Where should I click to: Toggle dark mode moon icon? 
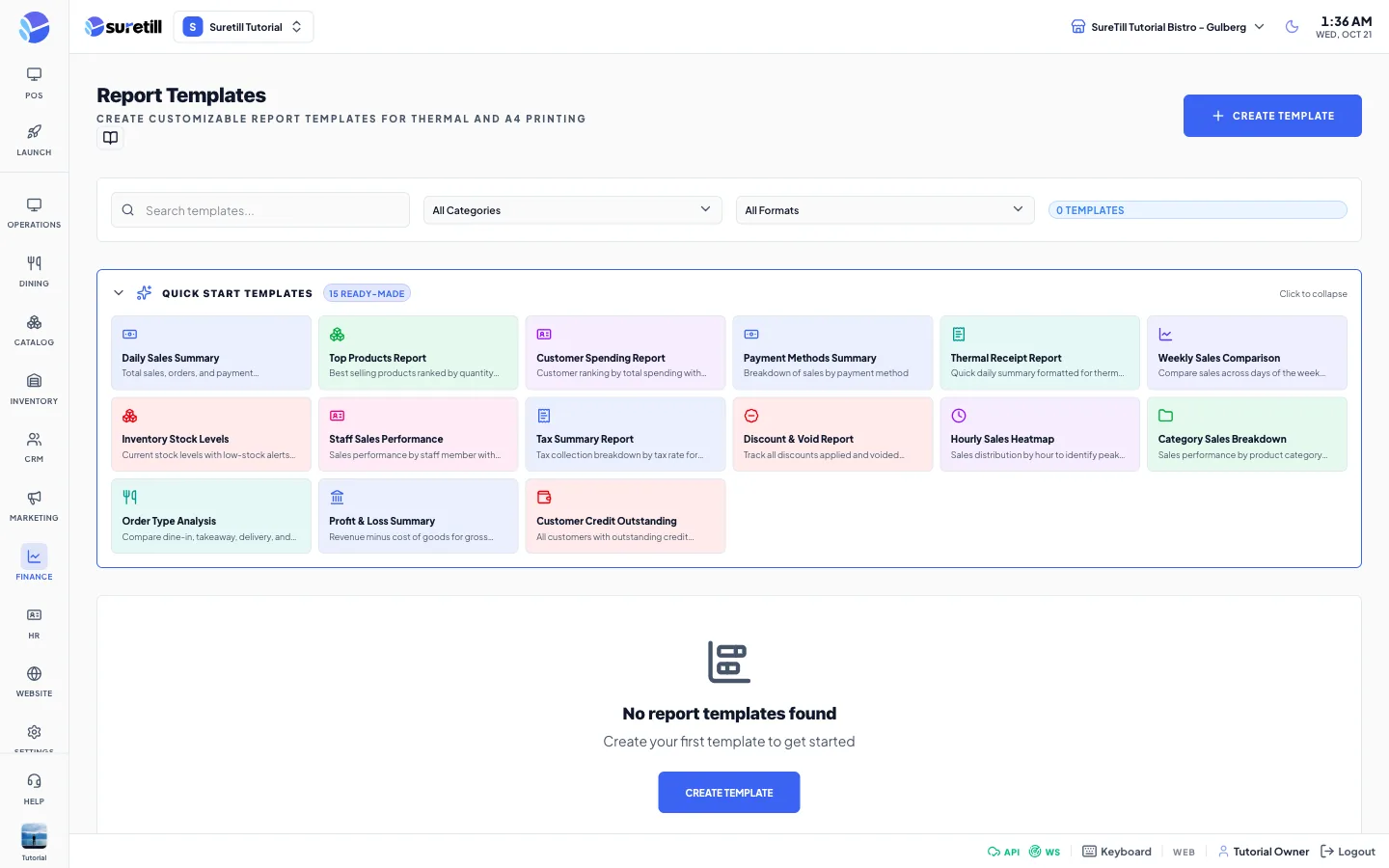click(x=1293, y=27)
